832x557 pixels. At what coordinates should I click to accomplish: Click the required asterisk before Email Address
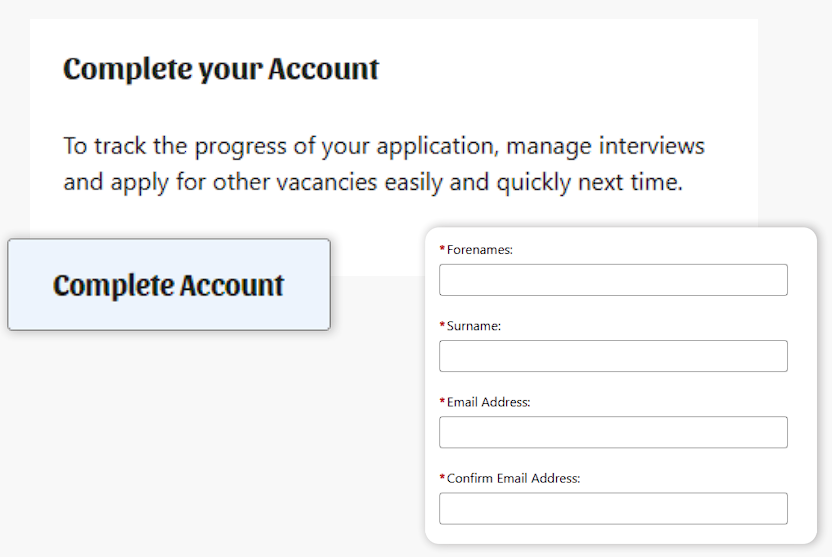pos(442,401)
